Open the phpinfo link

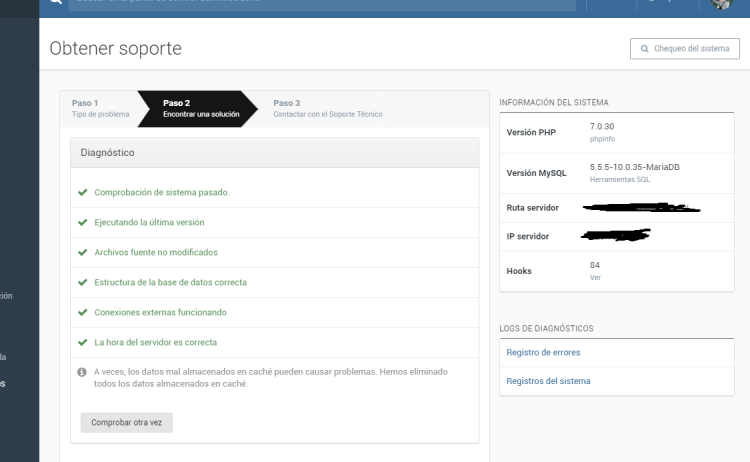602,139
